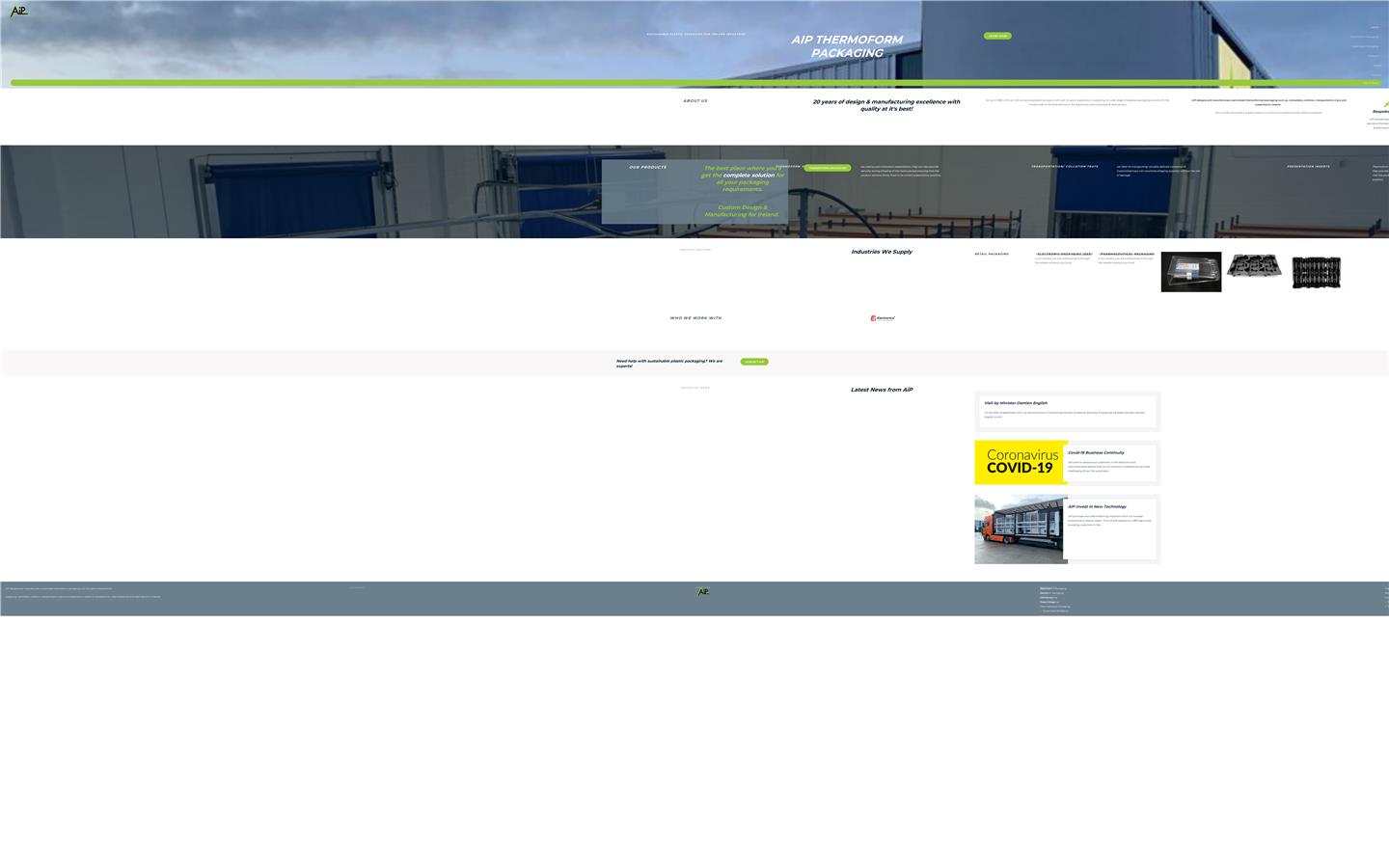Select the Pharmaceutical Packaging industry link

pyautogui.click(x=1127, y=254)
